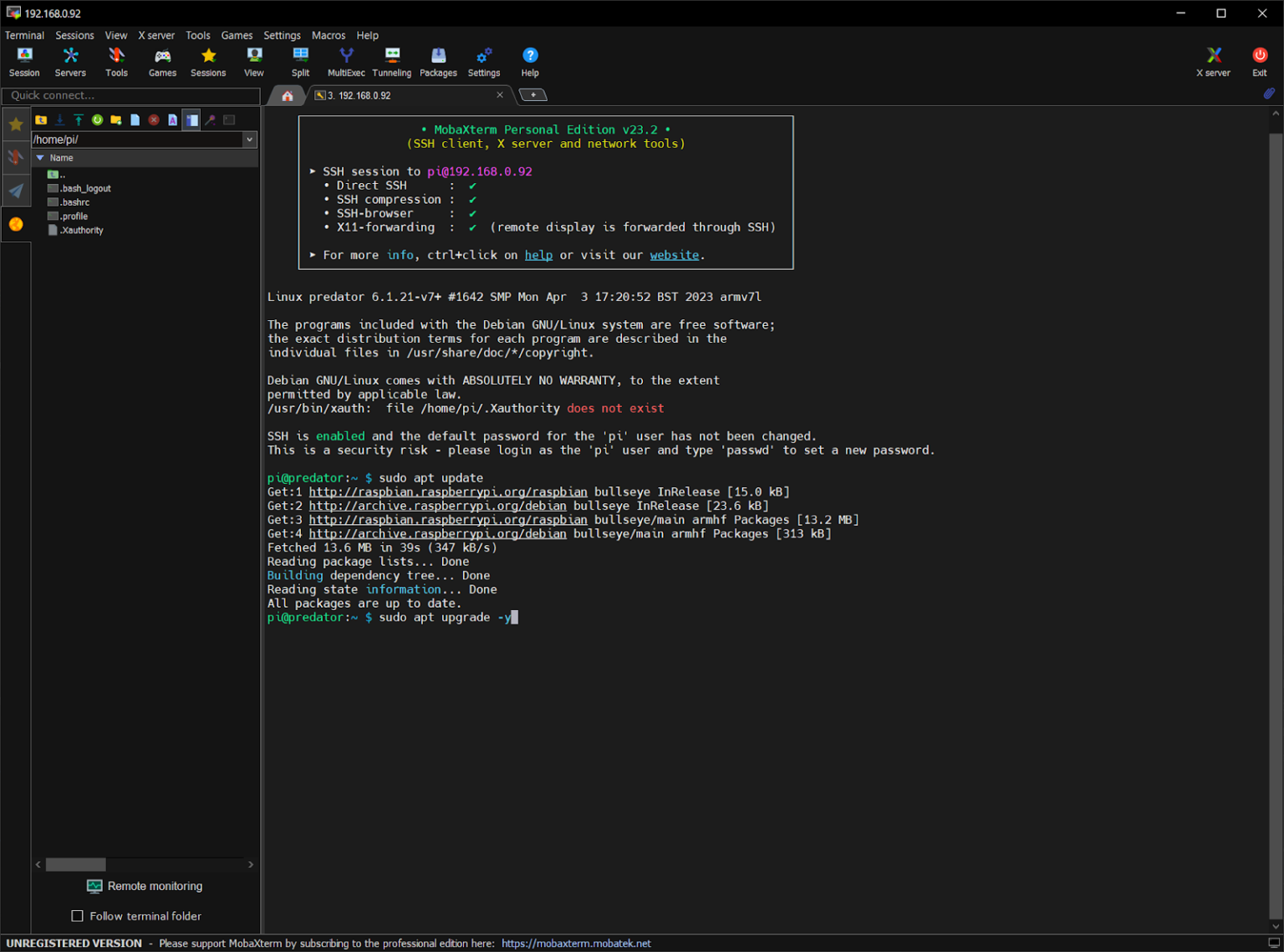Image resolution: width=1284 pixels, height=952 pixels.
Task: Open the /home/pi/ path history dropdown
Action: coord(249,139)
